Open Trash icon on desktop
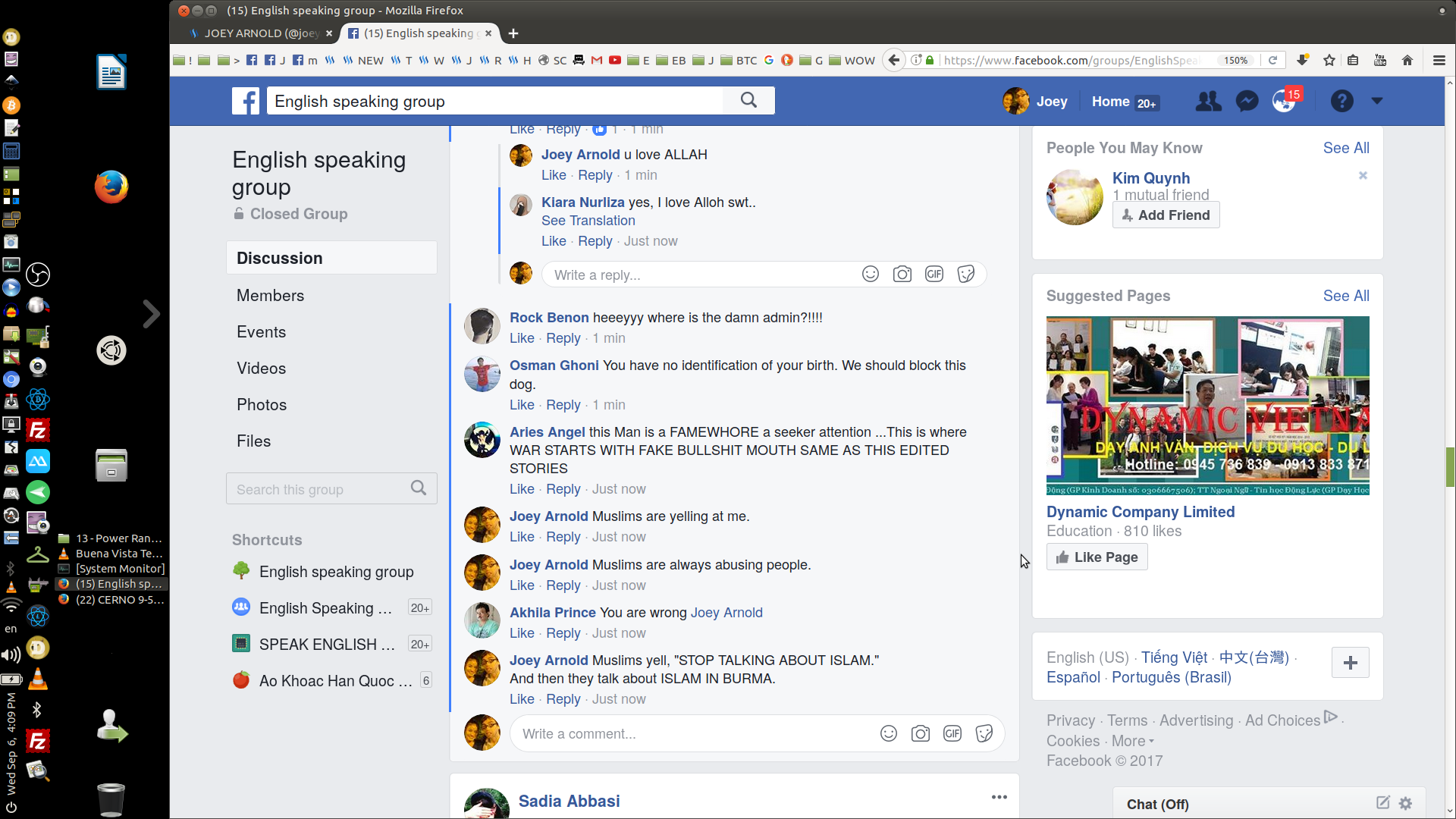 tap(111, 799)
